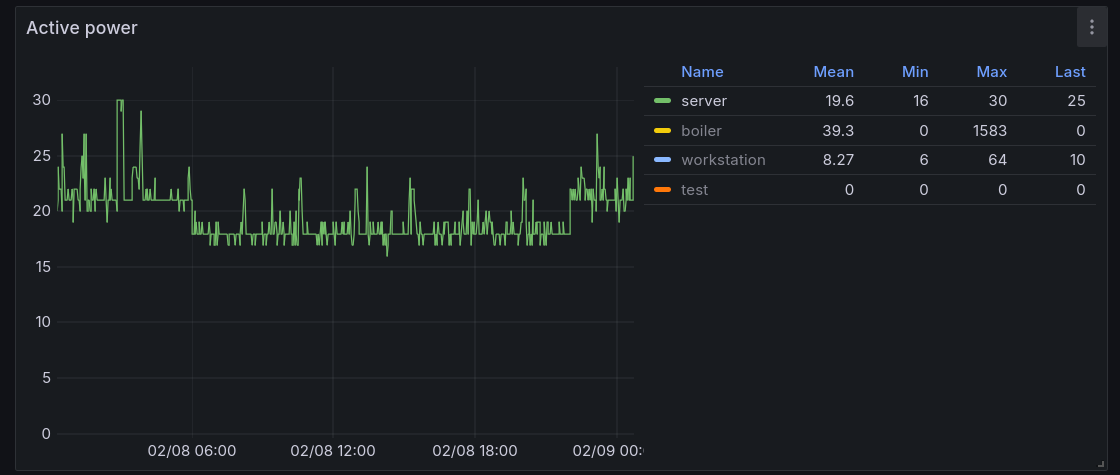This screenshot has width=1120, height=475.
Task: Click the blue workstation series color swatch
Action: point(662,160)
